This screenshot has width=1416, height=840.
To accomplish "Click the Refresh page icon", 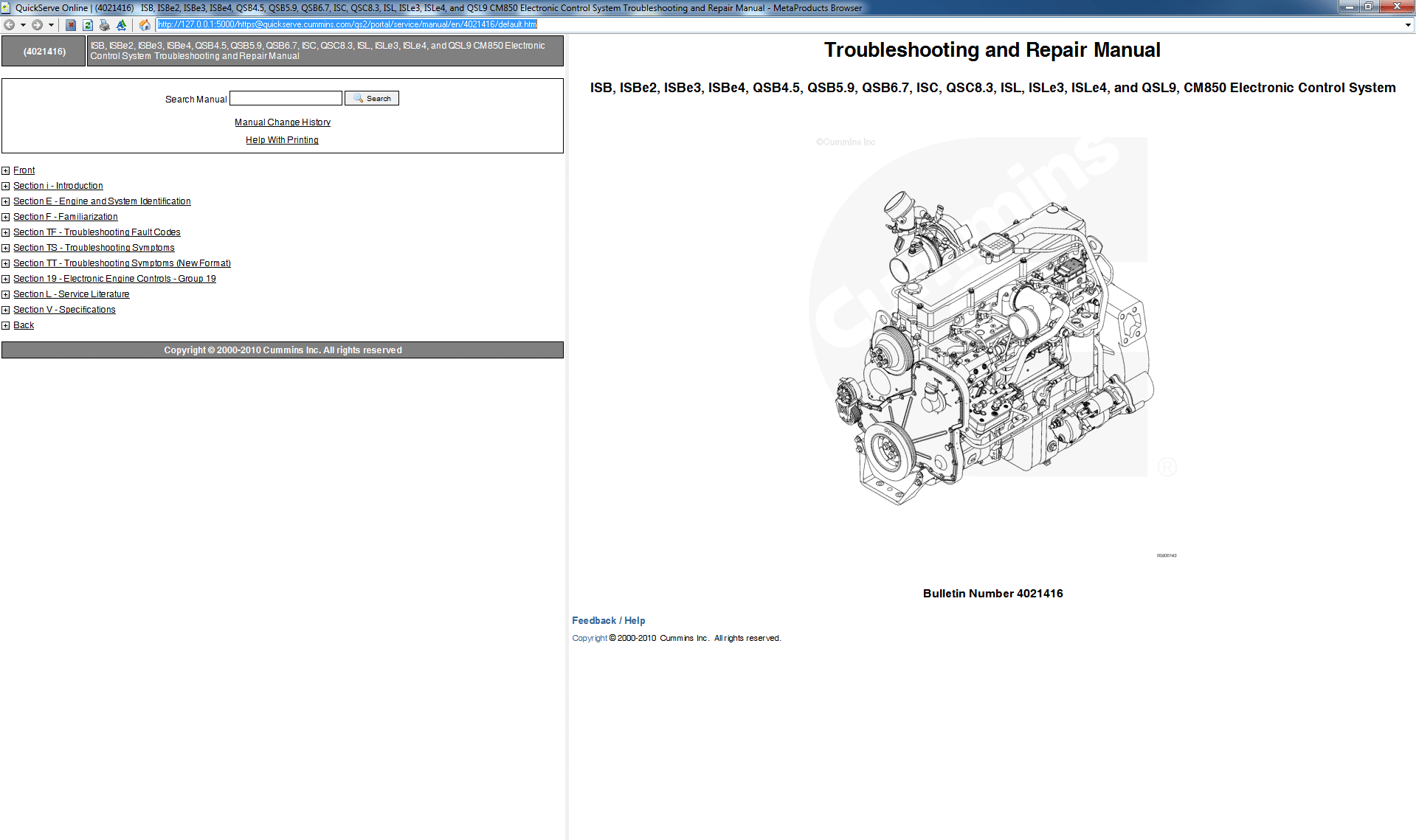I will click(87, 24).
